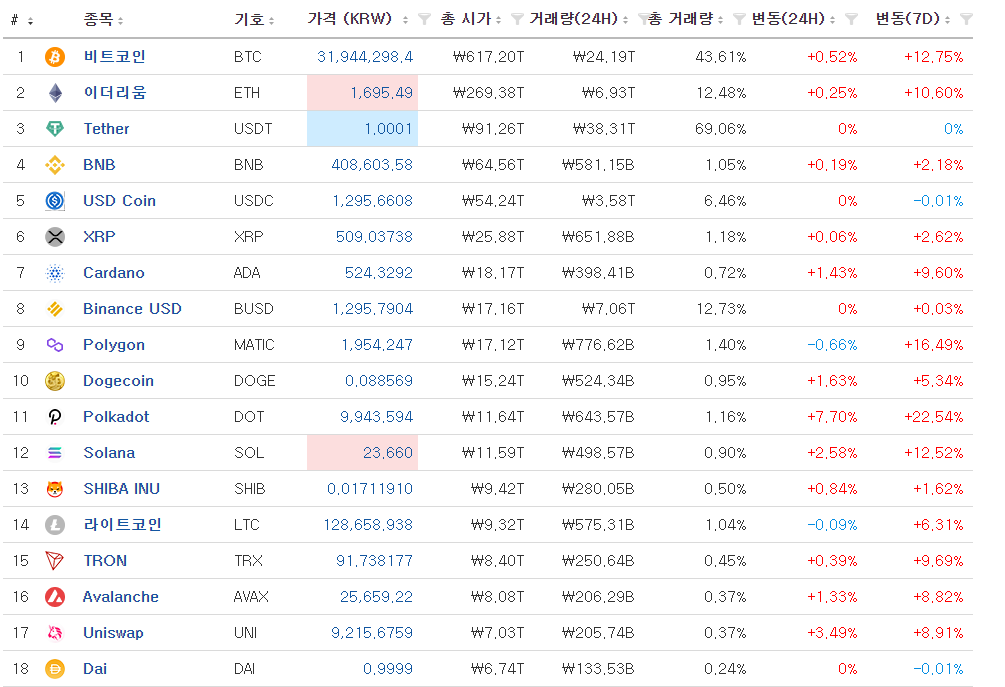The image size is (1005, 687).
Task: Sort table by 기호 symbol column
Action: [272, 21]
